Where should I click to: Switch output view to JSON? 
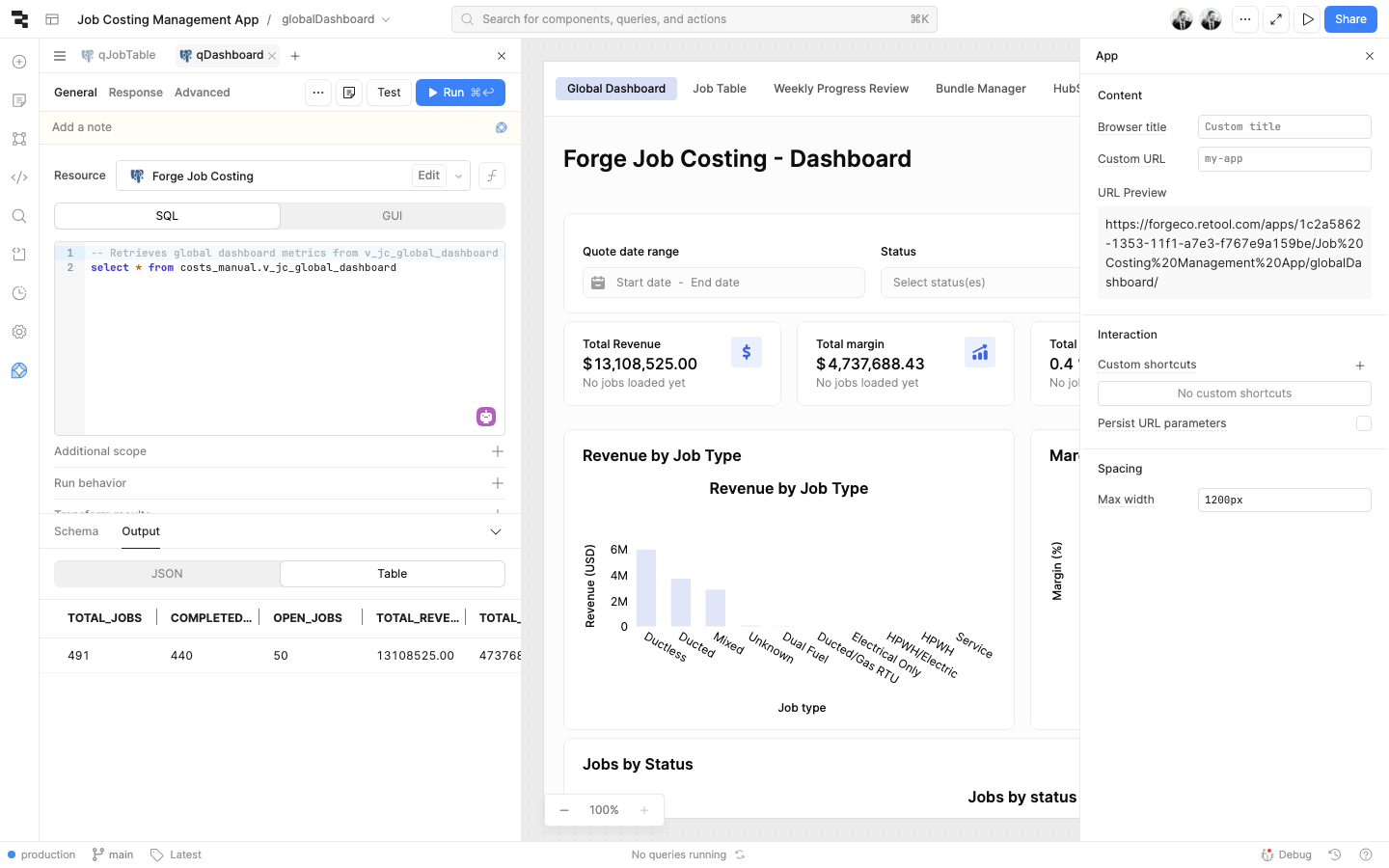(167, 574)
